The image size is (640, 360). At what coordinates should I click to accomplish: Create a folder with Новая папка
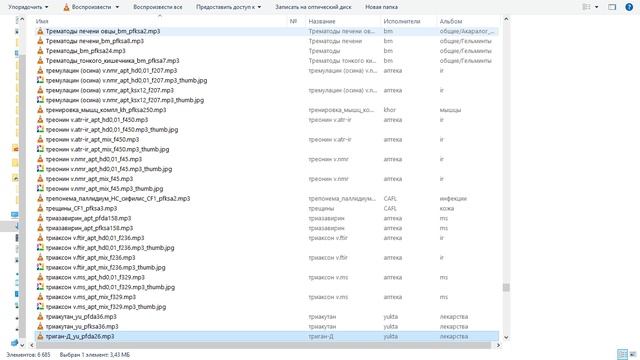click(381, 7)
